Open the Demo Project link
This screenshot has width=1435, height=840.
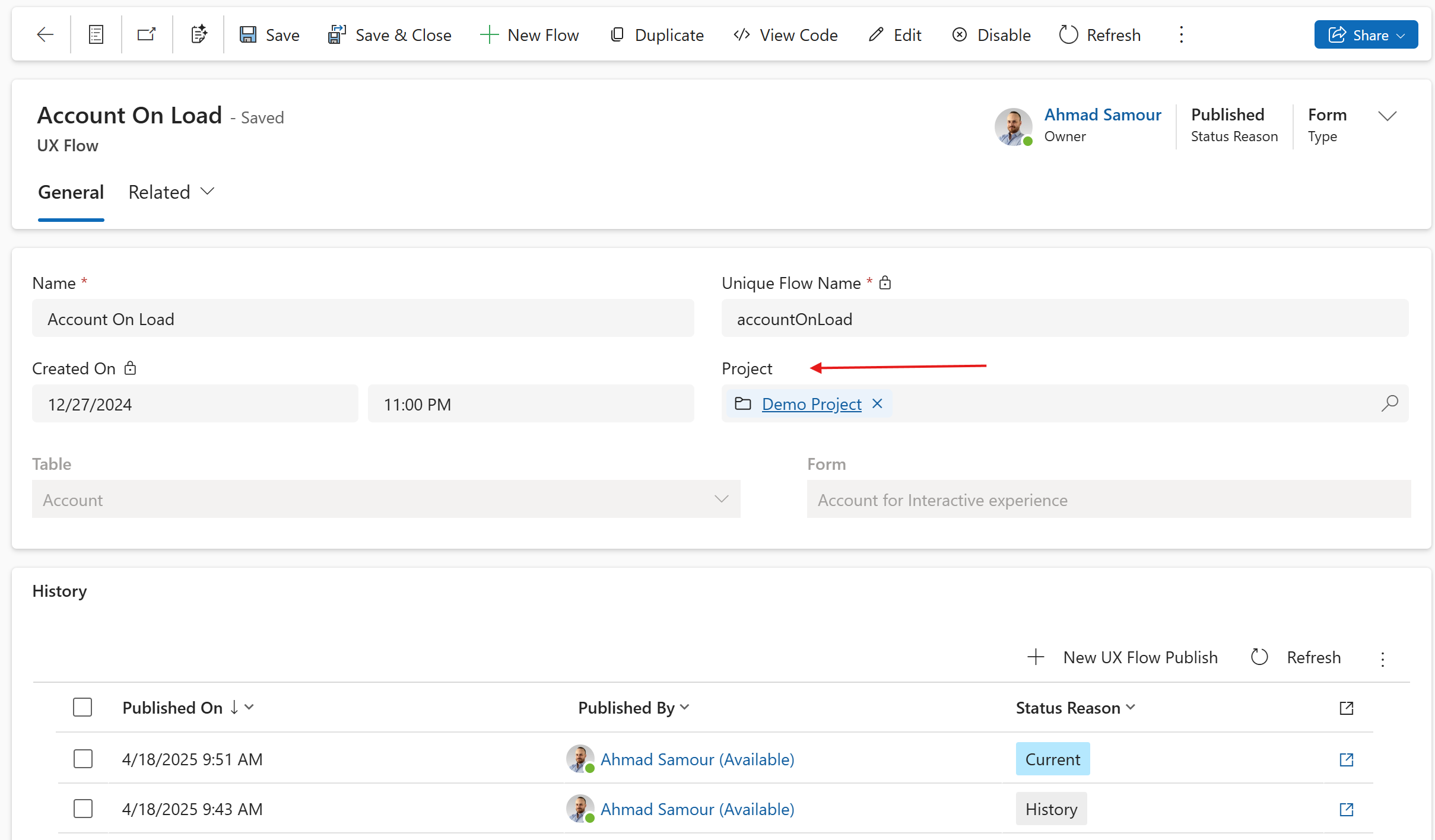(x=811, y=404)
